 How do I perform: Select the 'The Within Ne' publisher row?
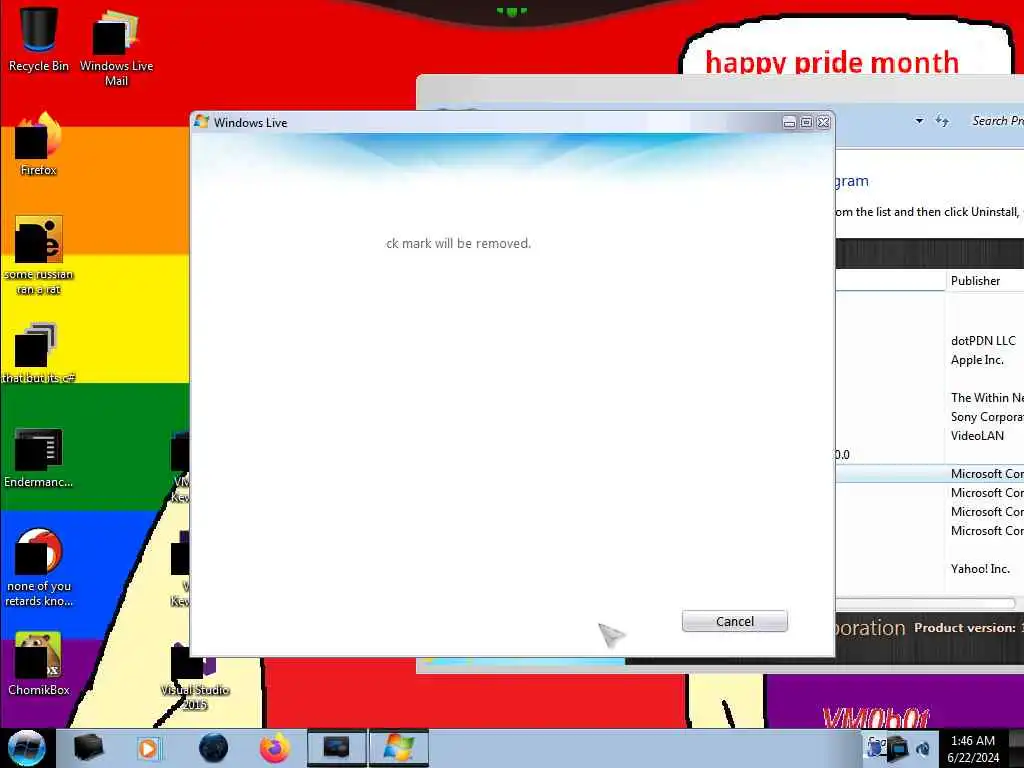tap(930, 398)
